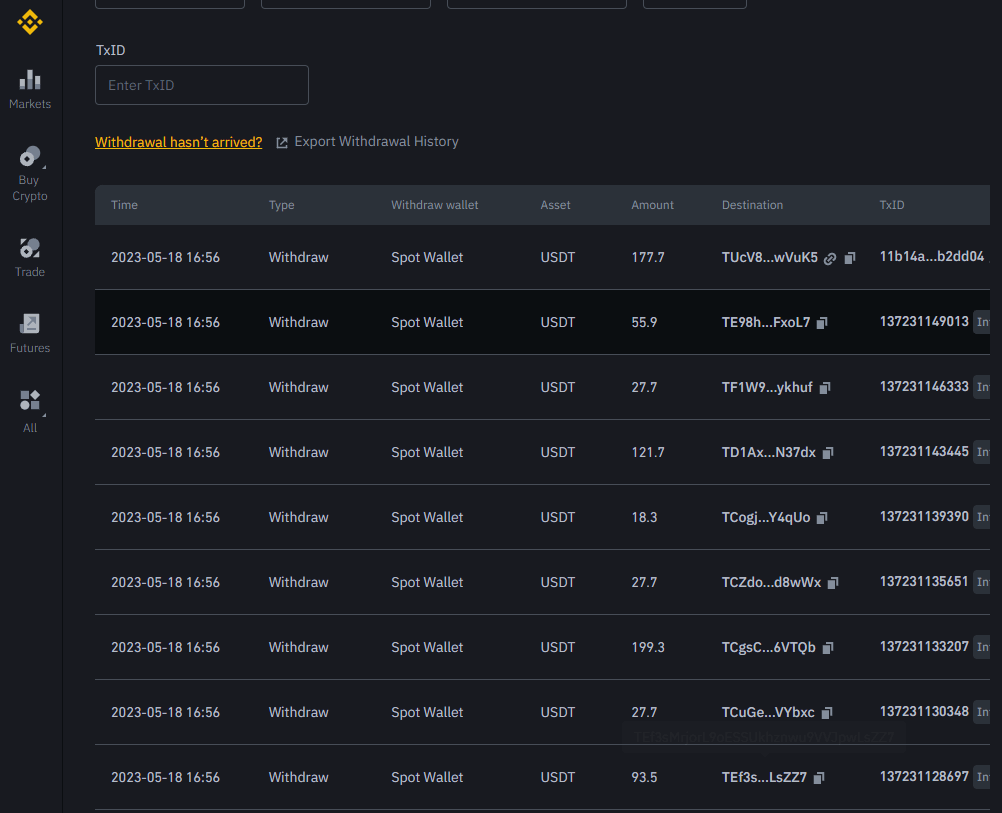Click the 121.7 amount cell
1002x813 pixels.
click(x=648, y=453)
